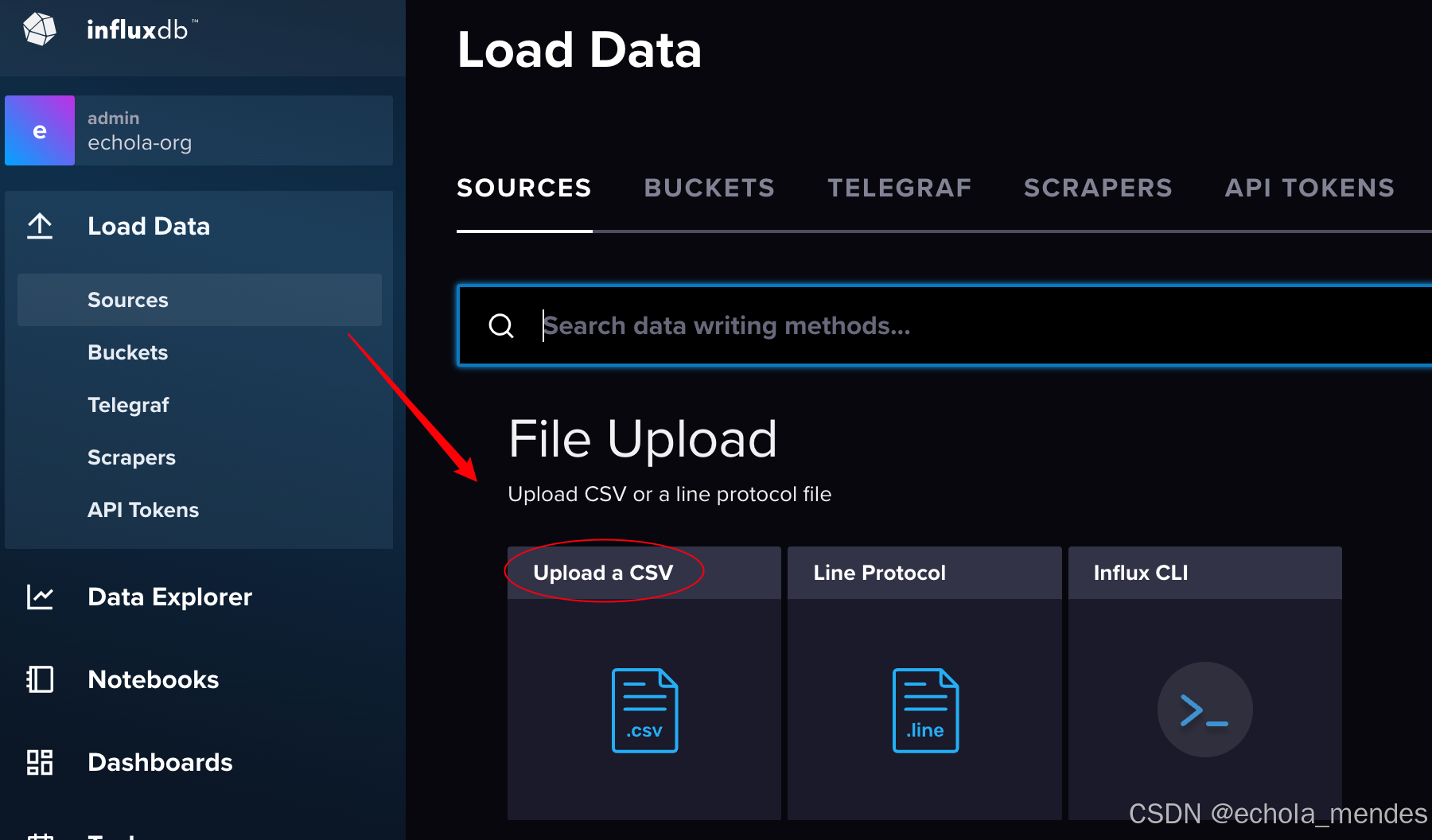The height and width of the screenshot is (840, 1432).
Task: Click the Influx CLI card title
Action: (x=1141, y=573)
